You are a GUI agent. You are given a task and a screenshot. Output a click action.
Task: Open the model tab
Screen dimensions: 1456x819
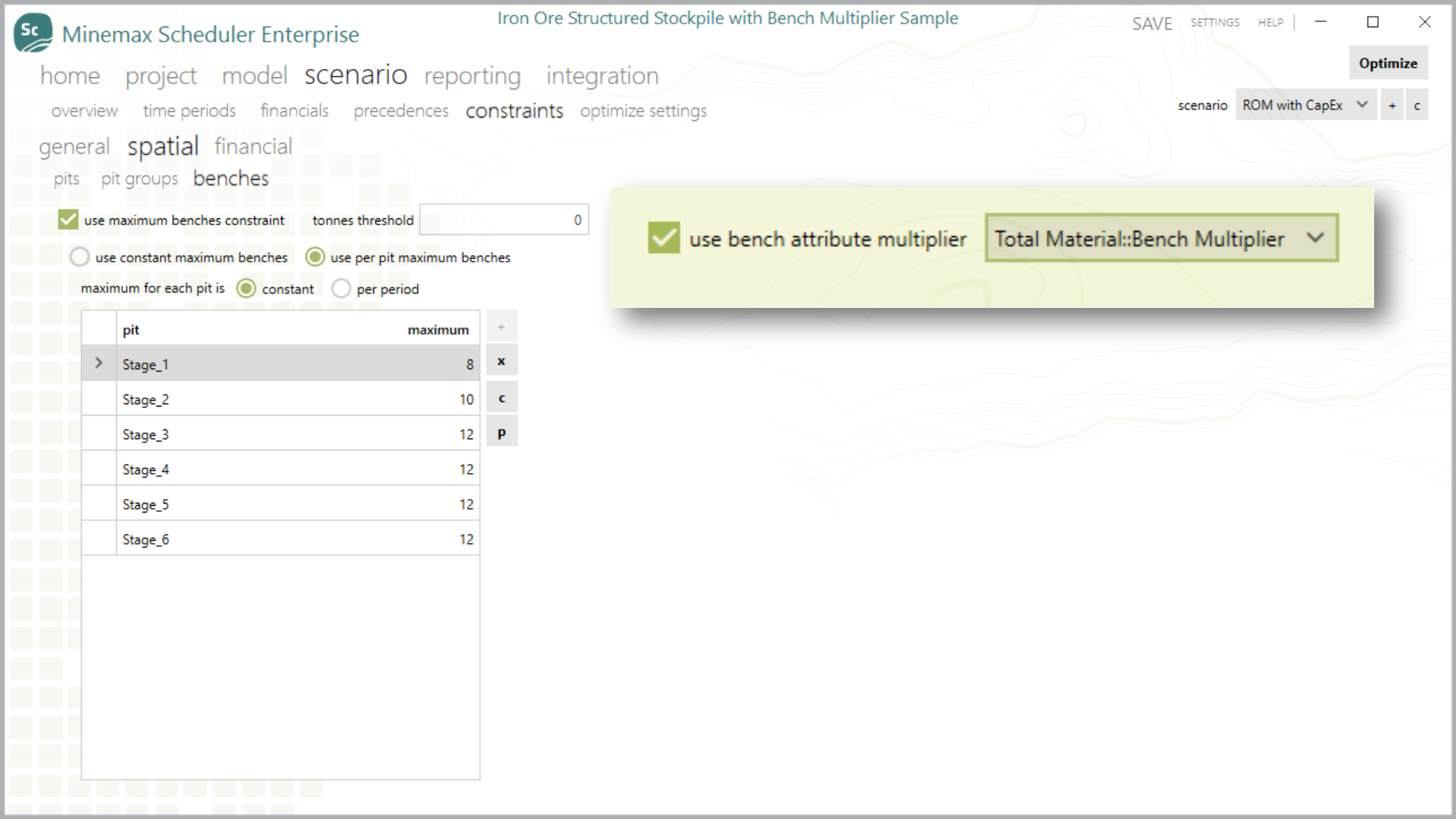click(x=254, y=76)
